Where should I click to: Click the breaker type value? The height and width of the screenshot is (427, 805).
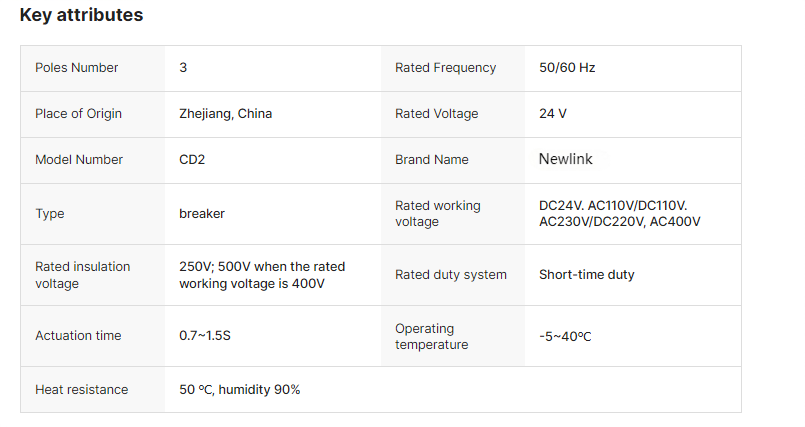202,214
